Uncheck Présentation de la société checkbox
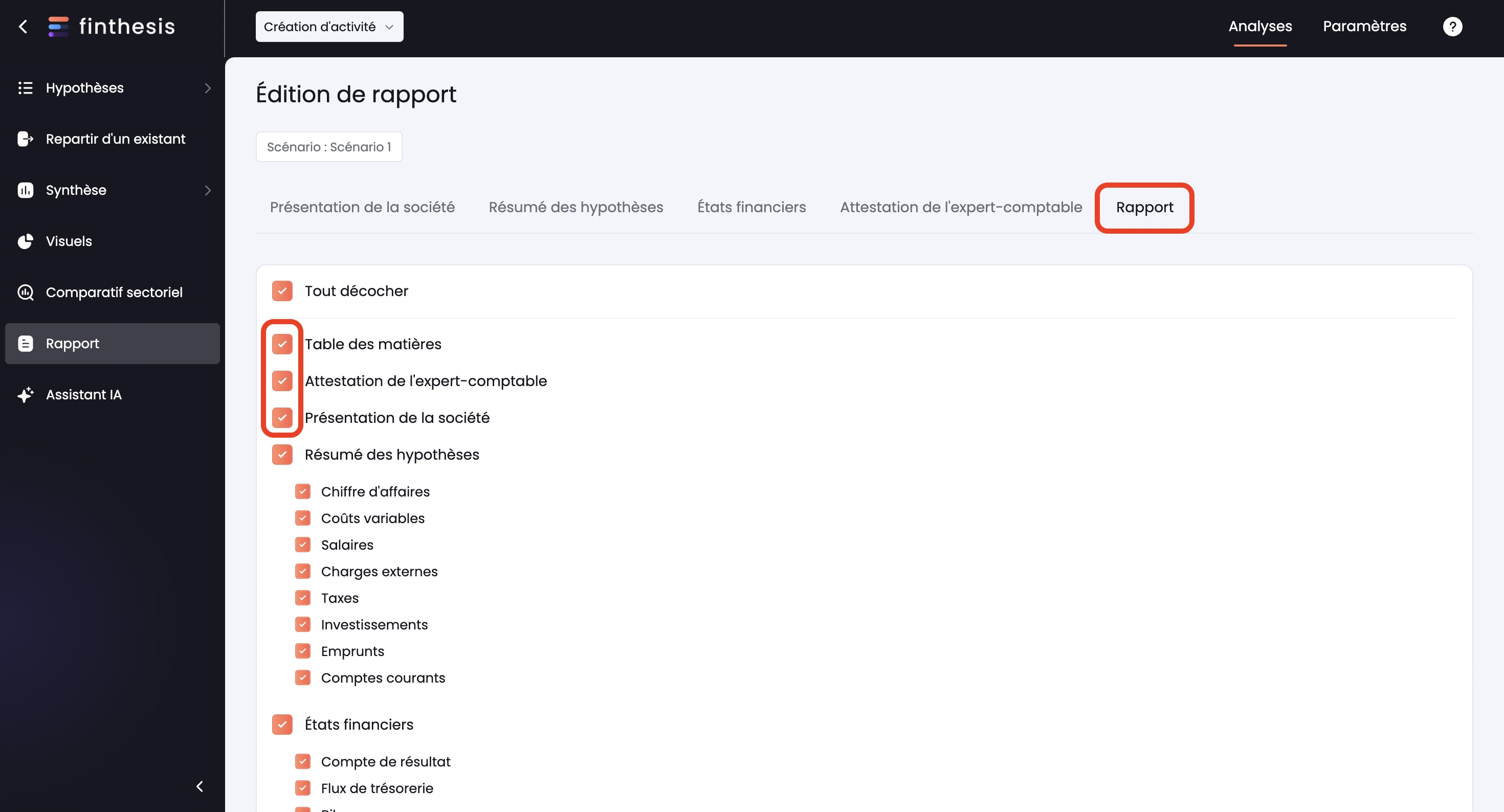Screen dimensions: 1504x812 [x=282, y=417]
